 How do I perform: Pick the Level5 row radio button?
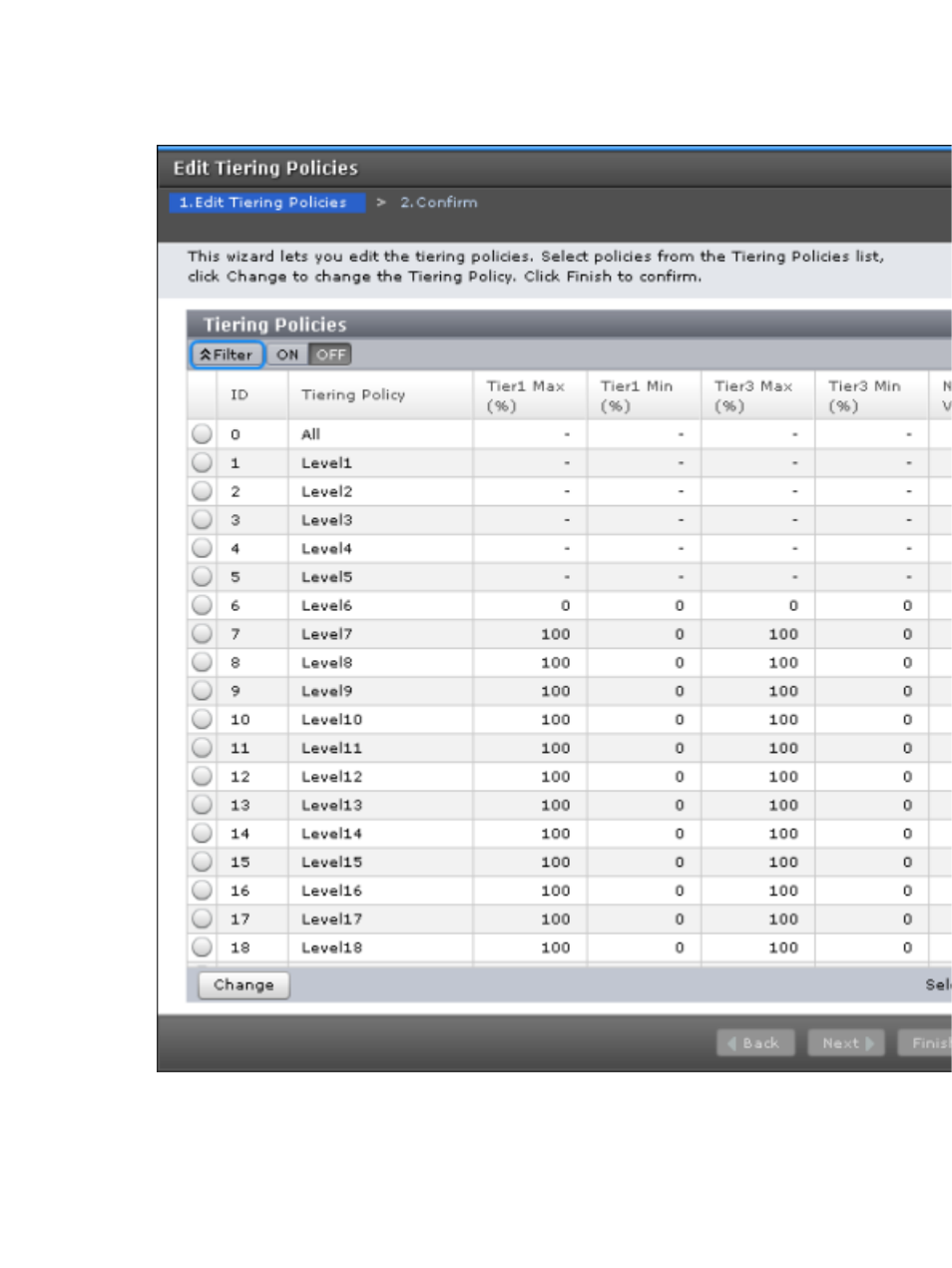[x=202, y=576]
